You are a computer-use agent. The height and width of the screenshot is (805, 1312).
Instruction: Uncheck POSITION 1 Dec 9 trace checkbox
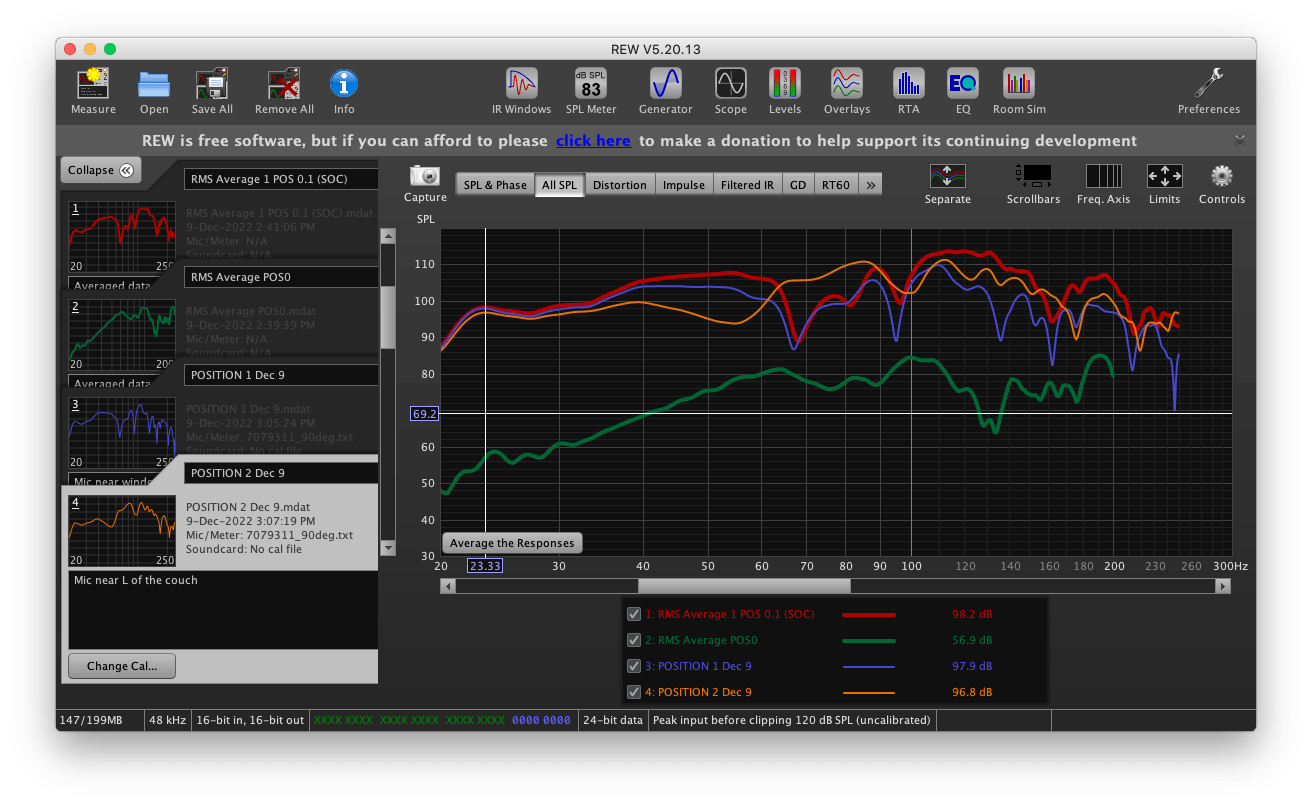(633, 666)
